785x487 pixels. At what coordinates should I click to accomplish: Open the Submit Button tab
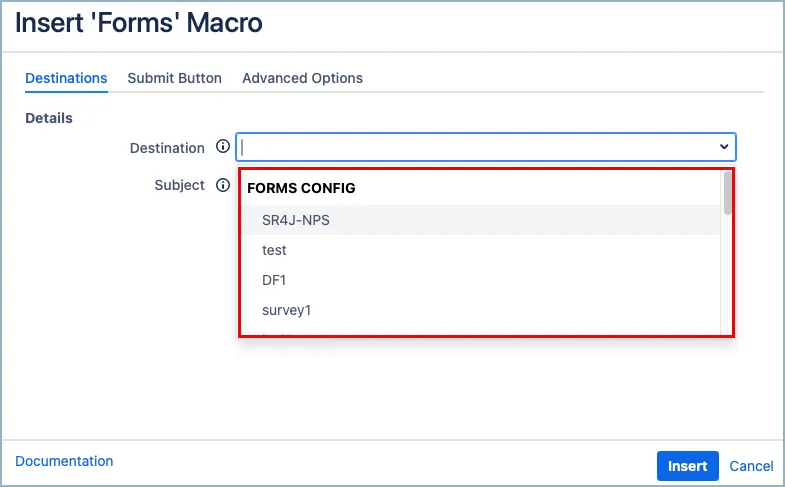[174, 78]
